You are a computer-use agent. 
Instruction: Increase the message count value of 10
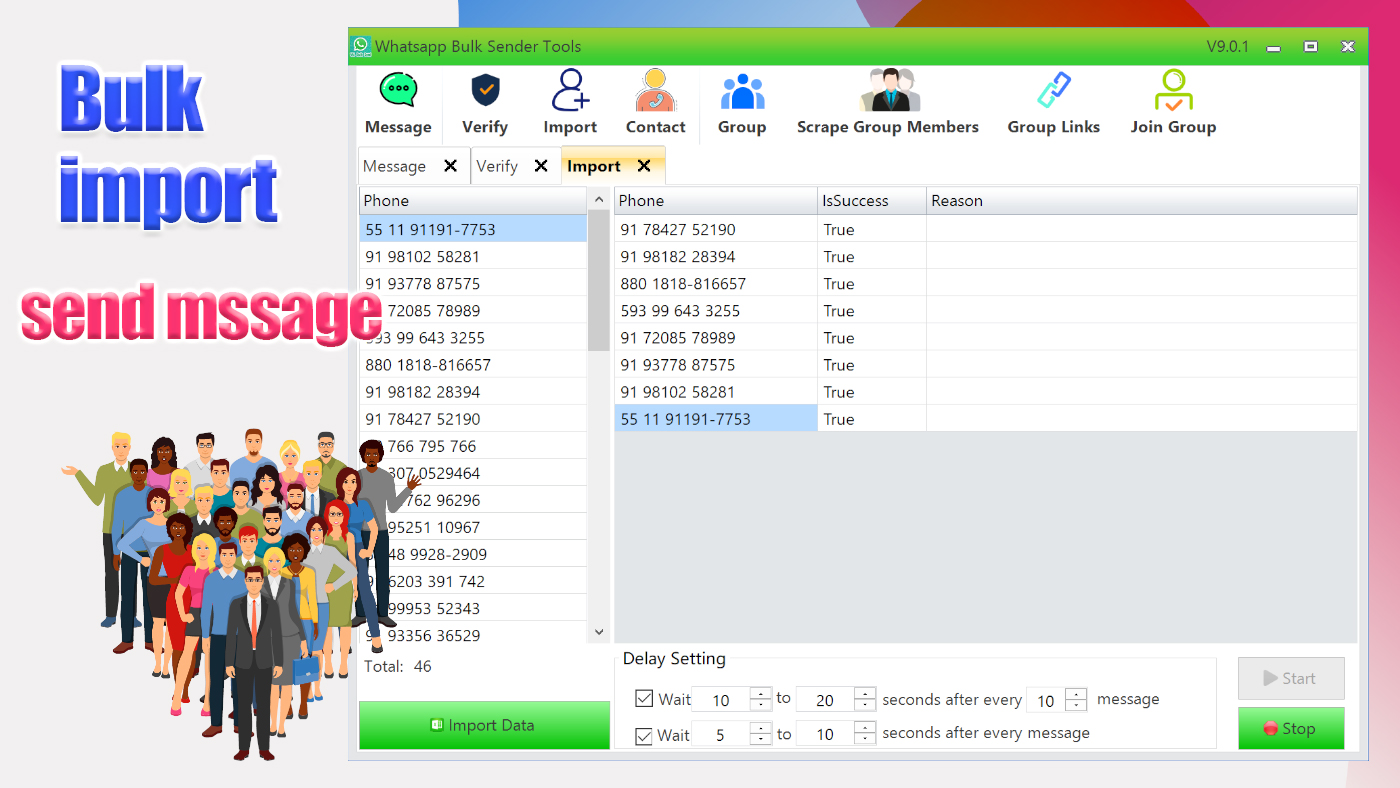tap(1076, 693)
